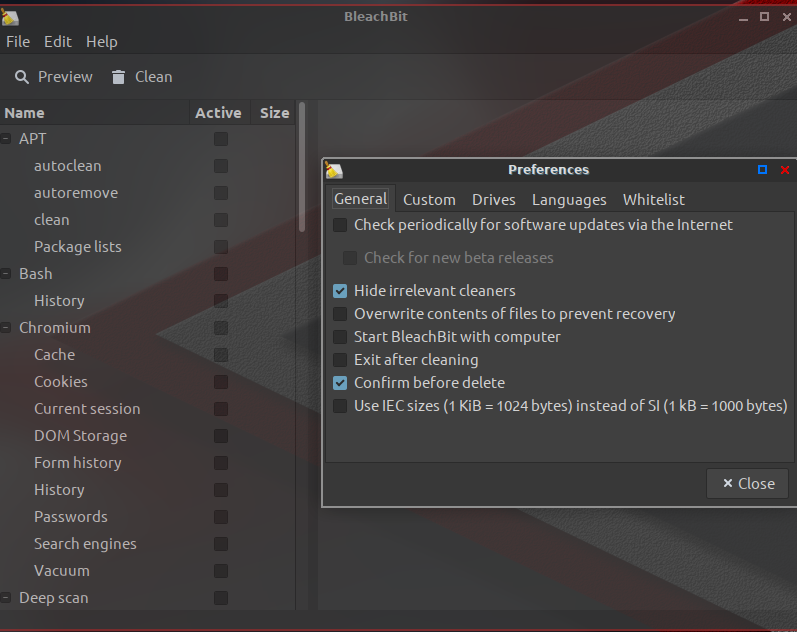This screenshot has width=797, height=632.
Task: Tick Active checkbox for Deep scan
Action: [x=221, y=597]
